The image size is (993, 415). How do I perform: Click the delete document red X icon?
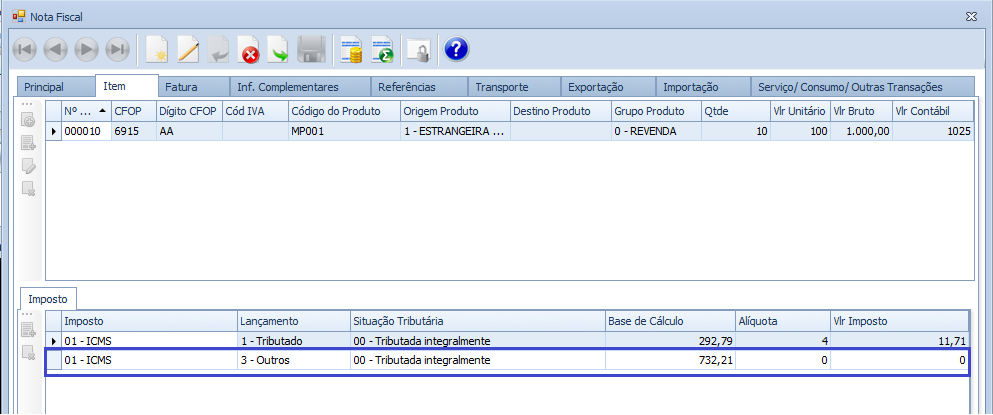click(x=249, y=49)
